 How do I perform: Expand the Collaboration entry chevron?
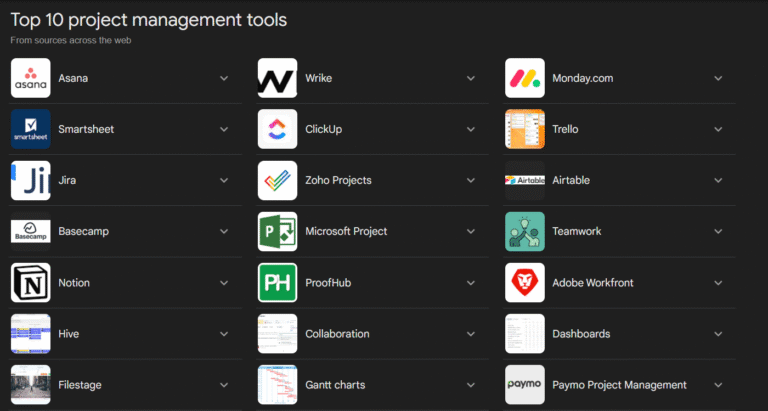click(x=471, y=334)
